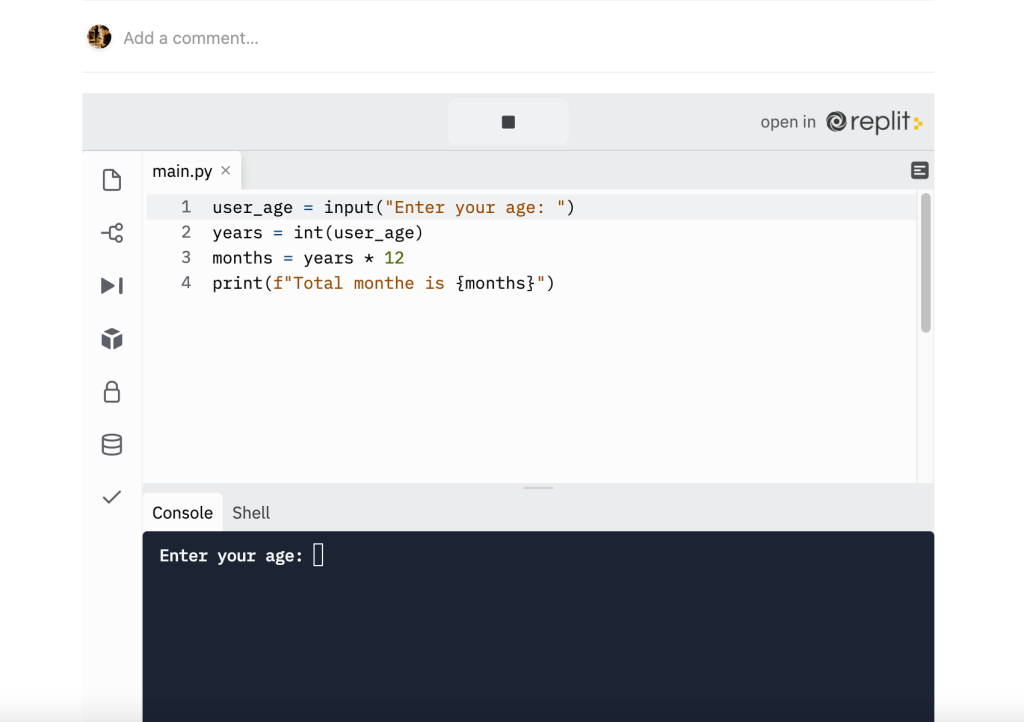
Task: Stop the running program
Action: click(508, 122)
